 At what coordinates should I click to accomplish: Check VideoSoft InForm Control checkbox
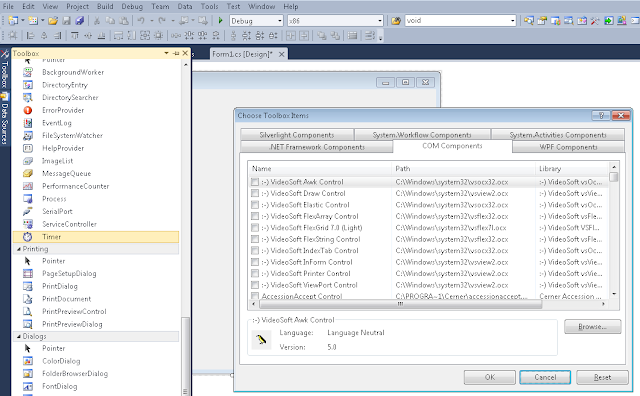click(255, 262)
